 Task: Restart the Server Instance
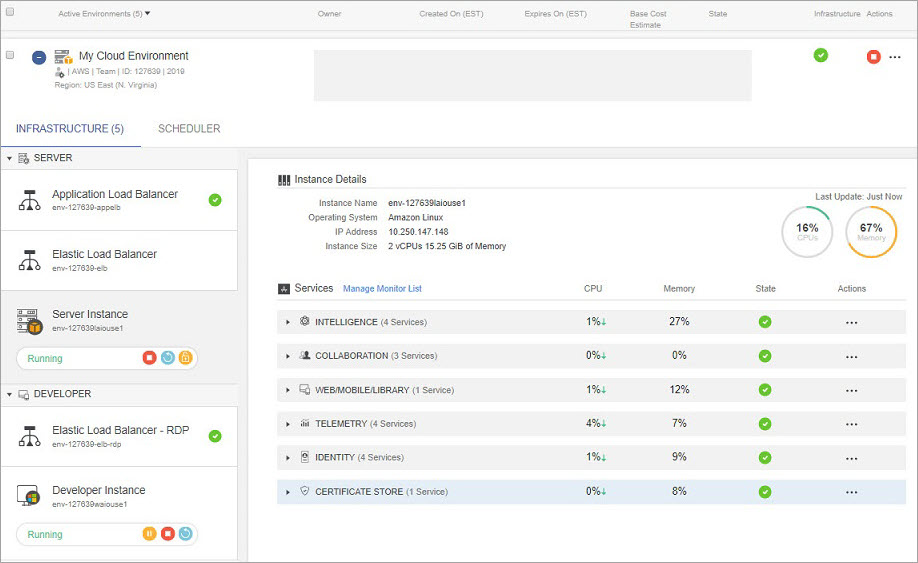tap(167, 358)
